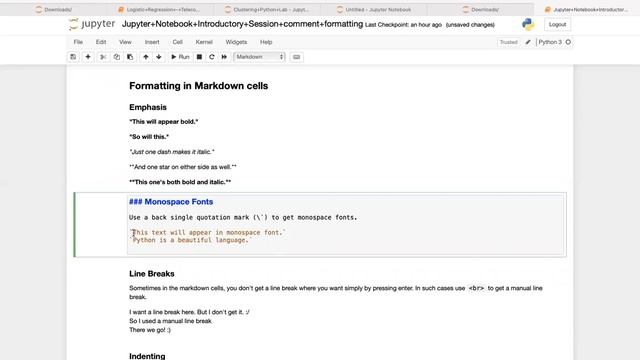Click the 'Use a back single quotation mark' line
The height and width of the screenshot is (360, 640).
pyautogui.click(x=243, y=218)
